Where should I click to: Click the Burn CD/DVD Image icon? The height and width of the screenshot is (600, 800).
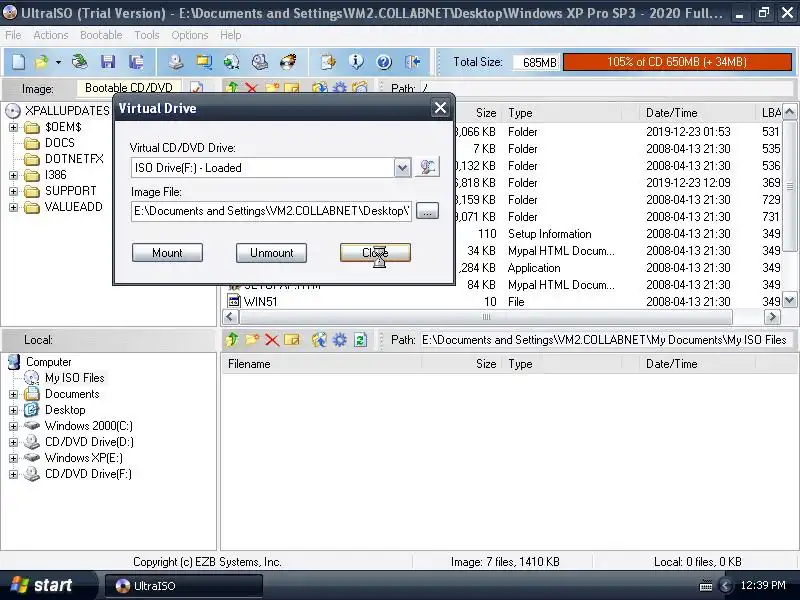coord(288,62)
